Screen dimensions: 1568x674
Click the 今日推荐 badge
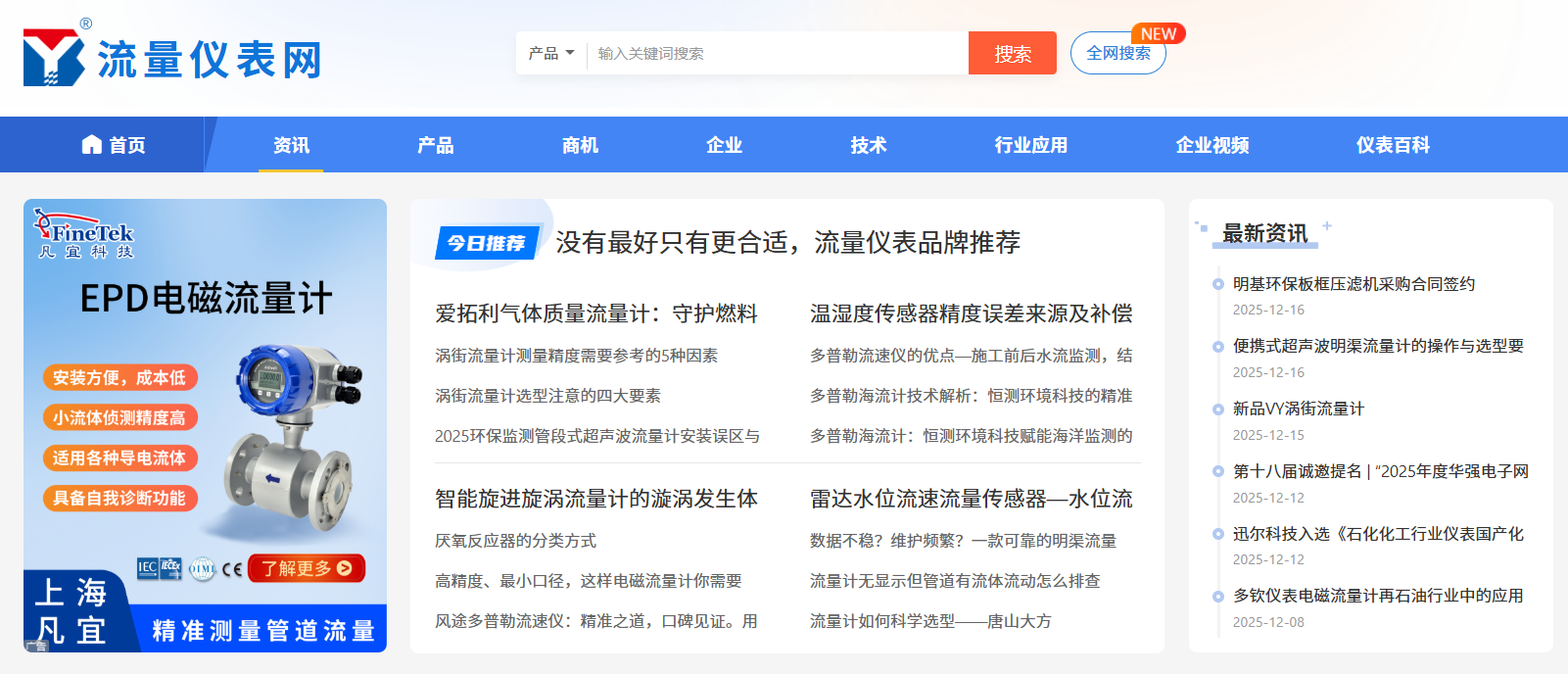pyautogui.click(x=487, y=243)
